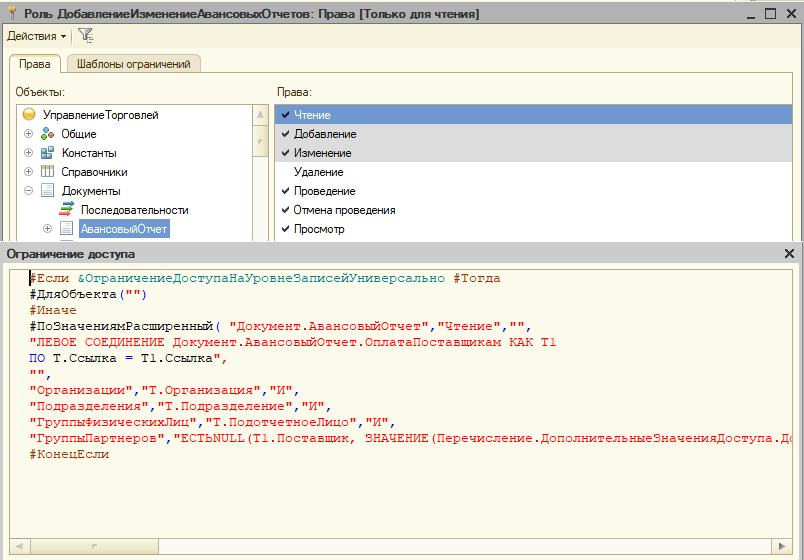The width and height of the screenshot is (804, 560).
Task: Click the УправлениеТорговлей configuration root icon
Action: click(x=29, y=114)
